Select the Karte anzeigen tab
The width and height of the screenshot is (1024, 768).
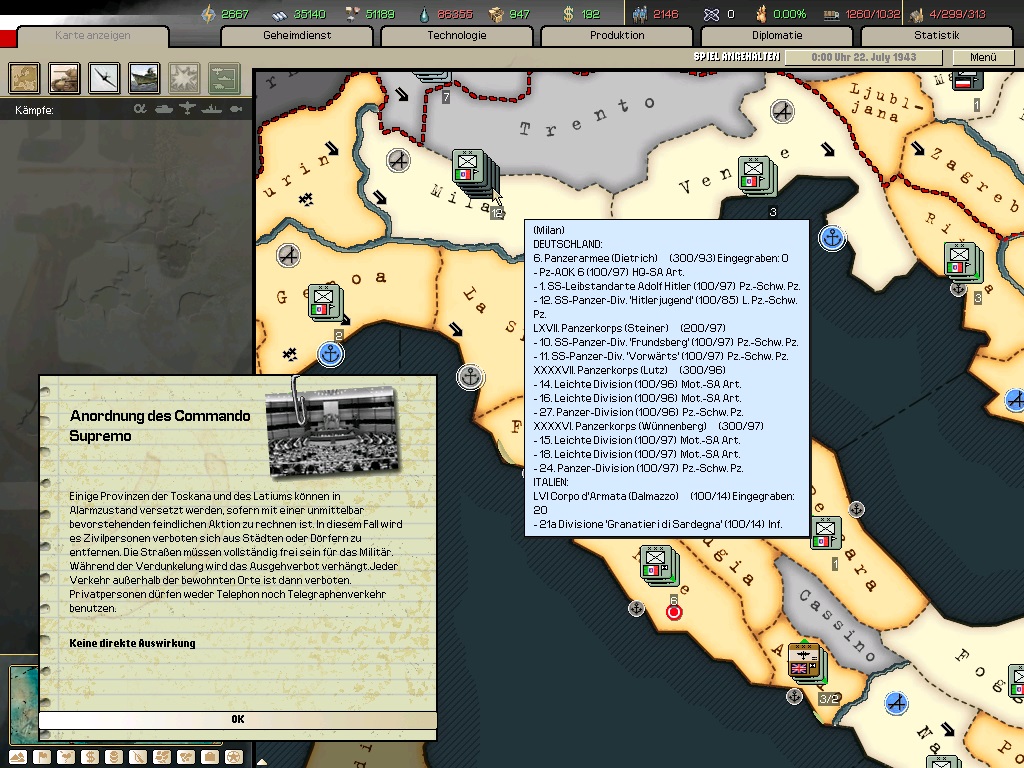93,36
